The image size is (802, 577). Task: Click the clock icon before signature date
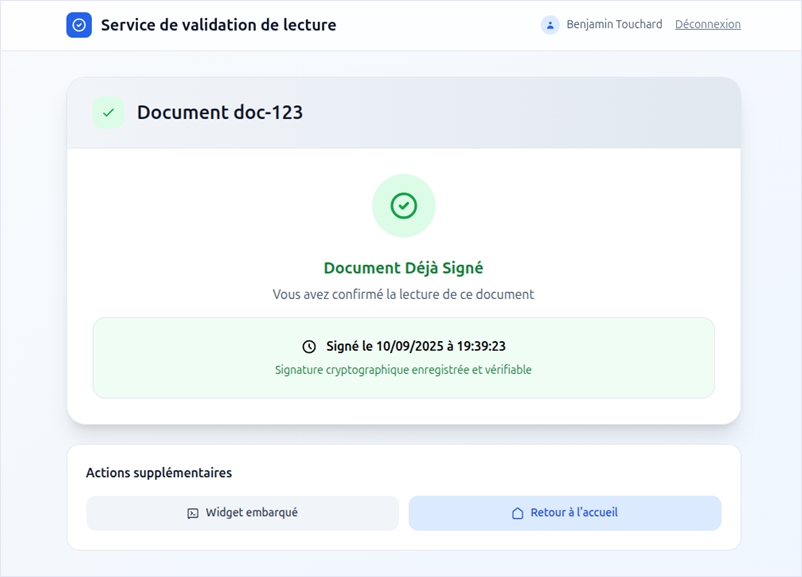(x=309, y=347)
